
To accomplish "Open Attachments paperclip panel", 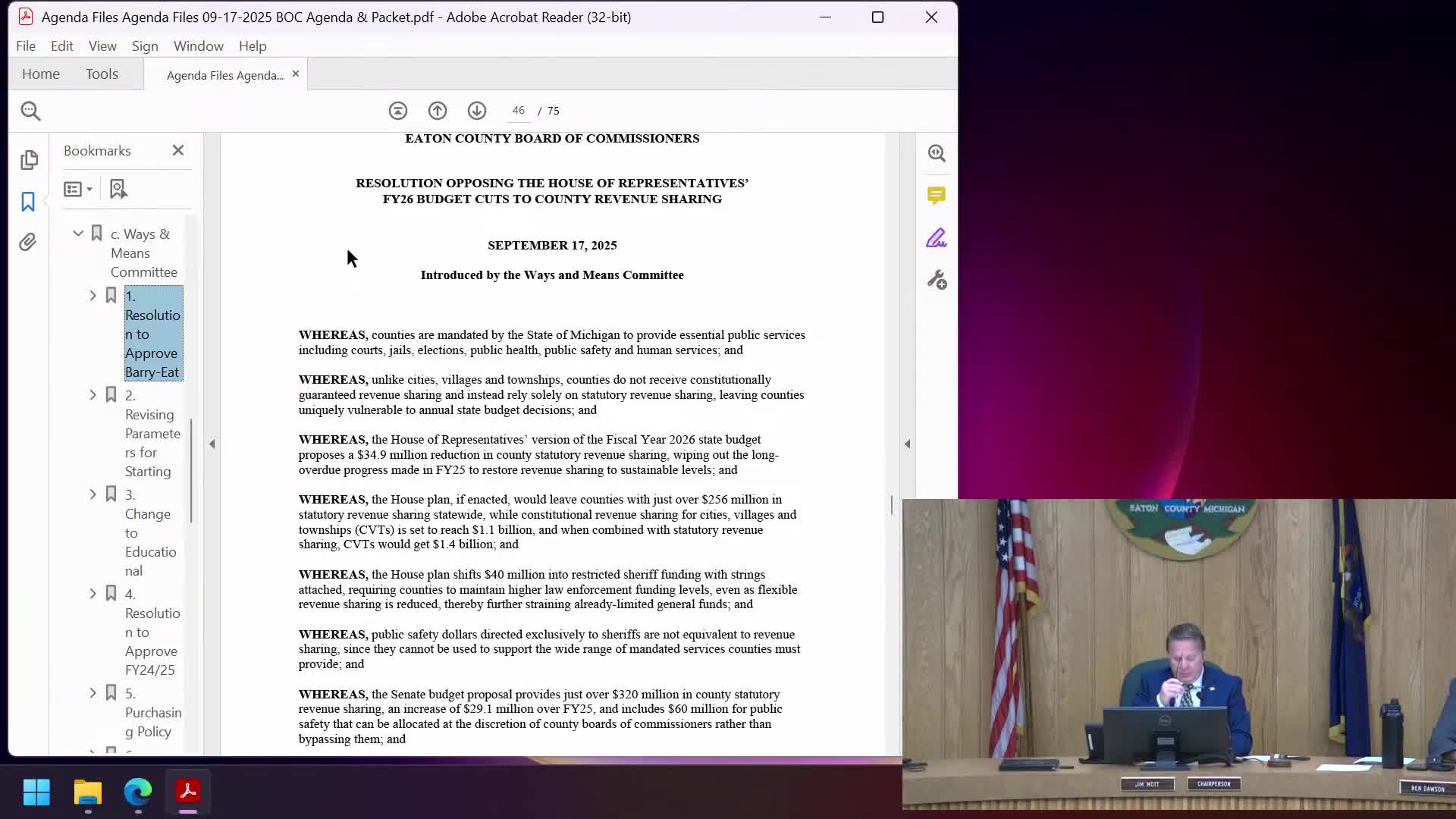I will [x=28, y=242].
